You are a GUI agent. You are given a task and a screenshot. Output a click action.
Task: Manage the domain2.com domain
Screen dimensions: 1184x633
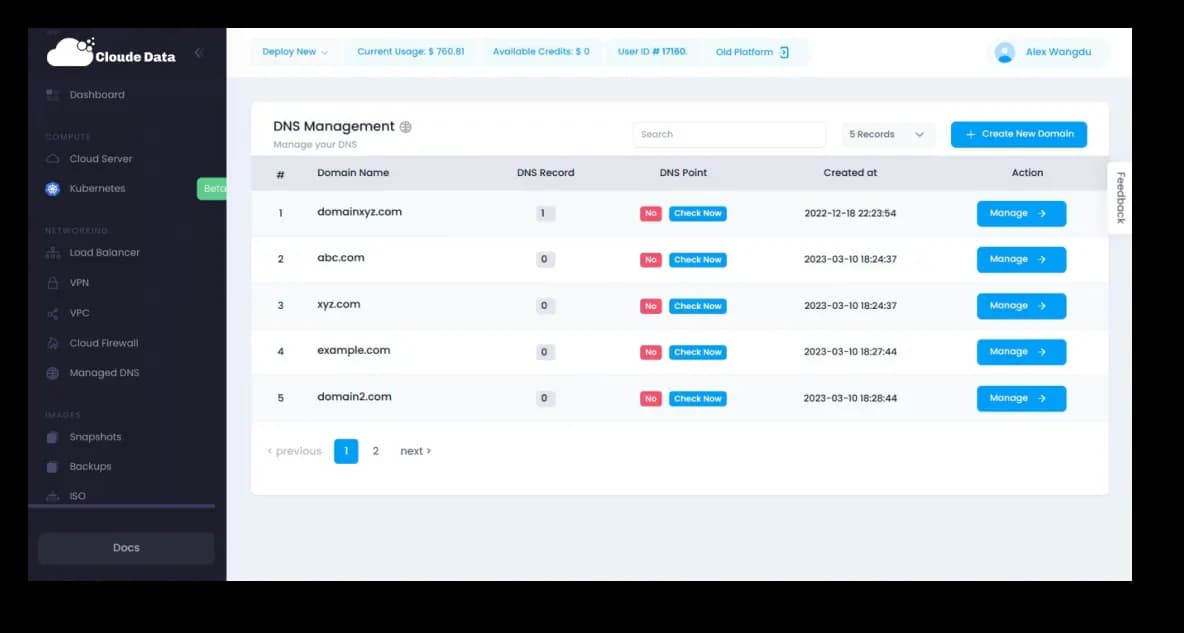click(1021, 399)
